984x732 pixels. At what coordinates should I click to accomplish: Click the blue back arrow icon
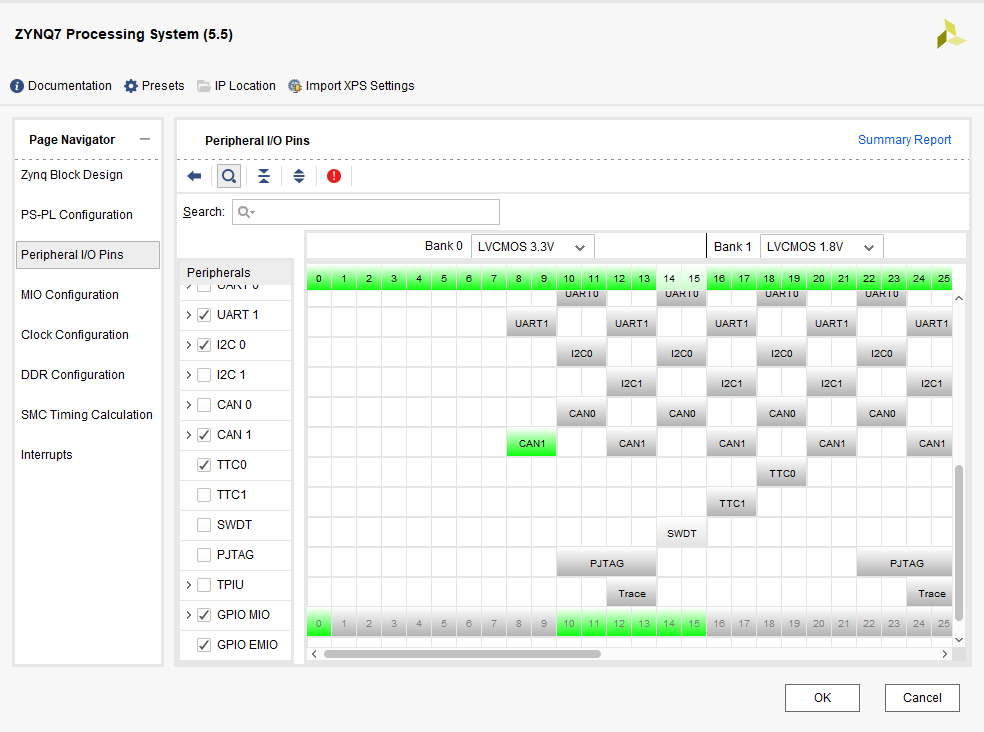(x=195, y=176)
